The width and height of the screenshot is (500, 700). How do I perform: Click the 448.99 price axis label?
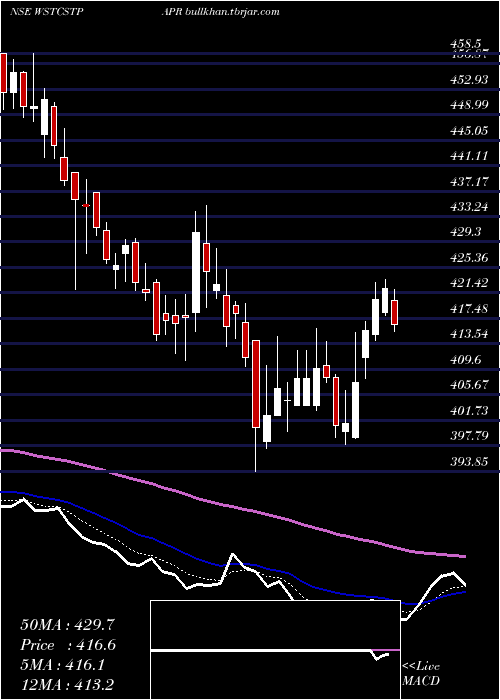pyautogui.click(x=470, y=105)
